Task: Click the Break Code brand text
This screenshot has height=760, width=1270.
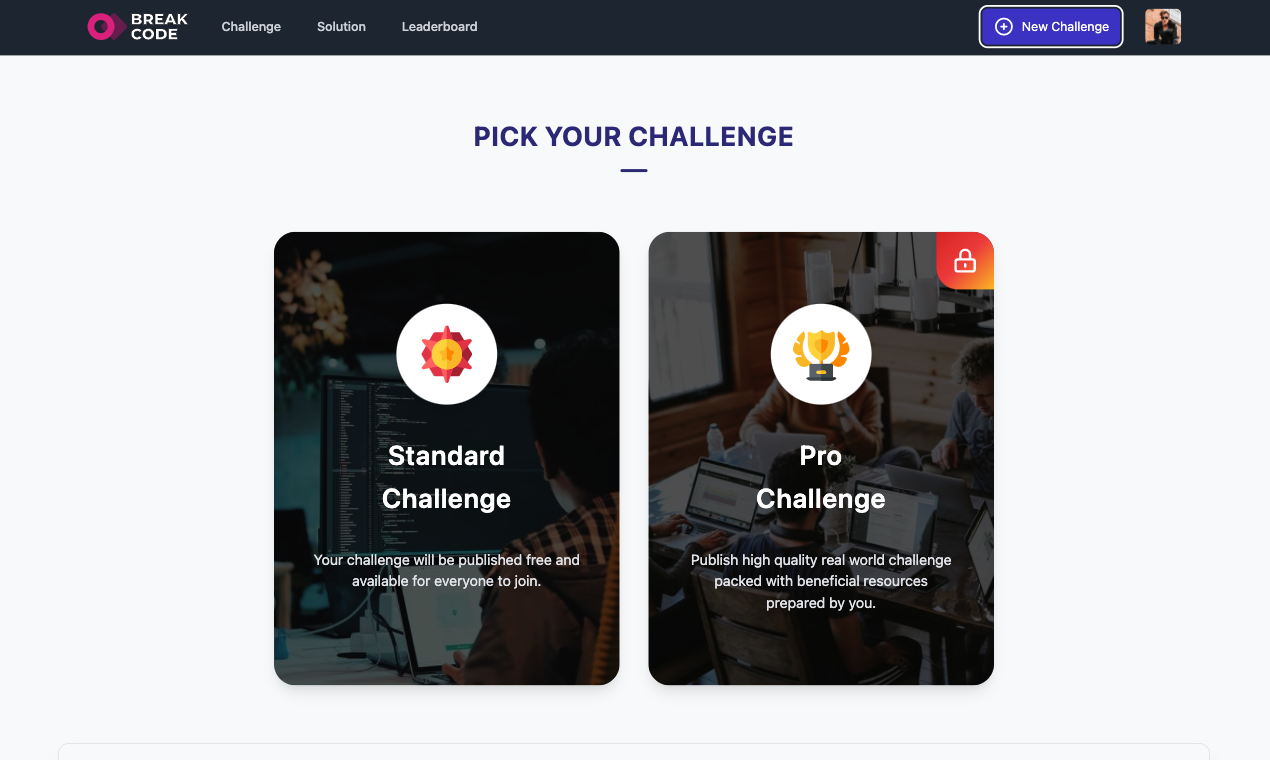Action: click(x=159, y=27)
